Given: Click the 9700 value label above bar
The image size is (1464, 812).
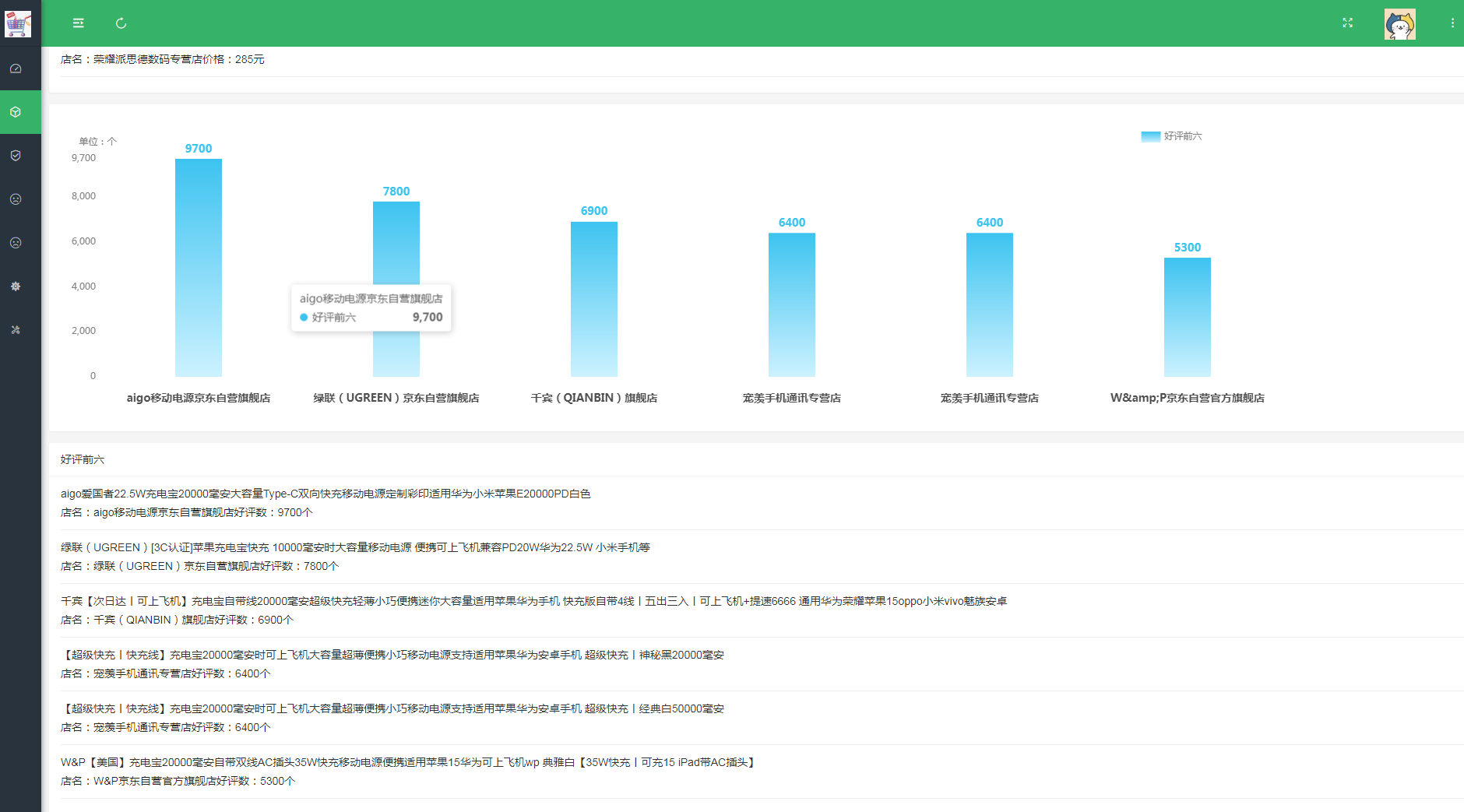Looking at the screenshot, I should pyautogui.click(x=199, y=149).
